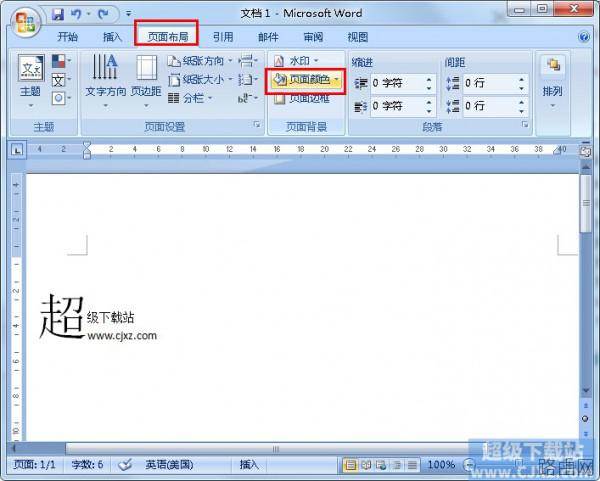The height and width of the screenshot is (481, 600).
Task: Click the horizontal scrollbar thumb
Action: (276, 449)
